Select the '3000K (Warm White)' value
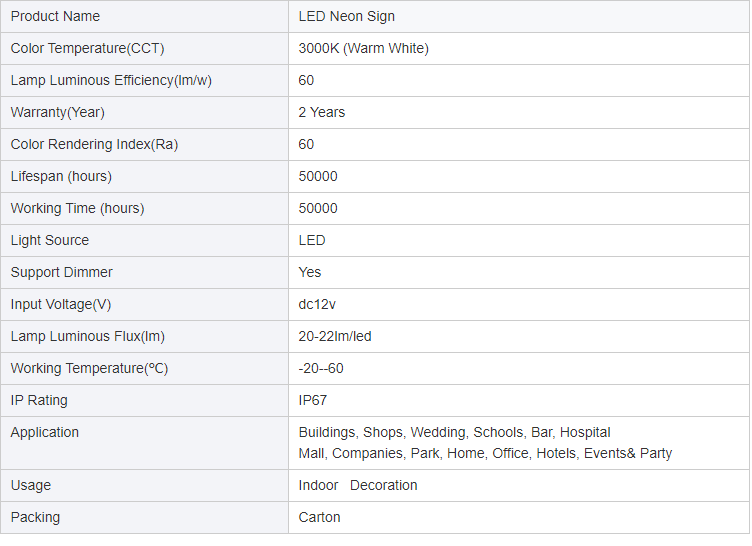This screenshot has height=546, width=752. point(364,48)
